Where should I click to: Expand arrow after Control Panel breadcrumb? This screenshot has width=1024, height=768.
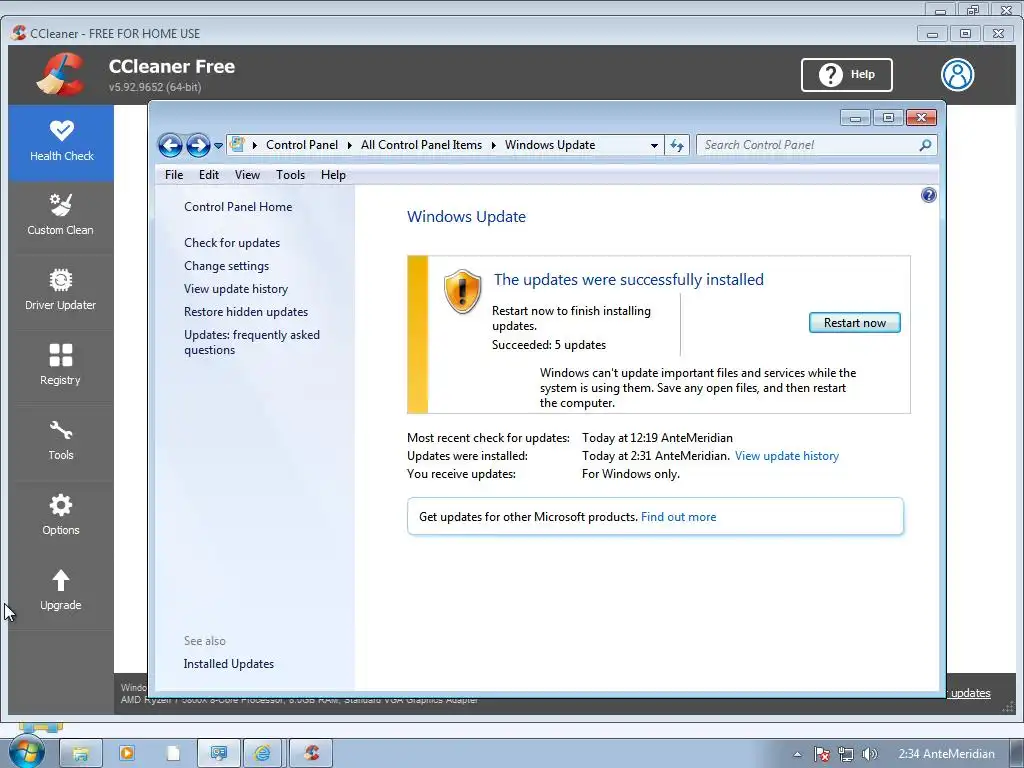point(349,145)
